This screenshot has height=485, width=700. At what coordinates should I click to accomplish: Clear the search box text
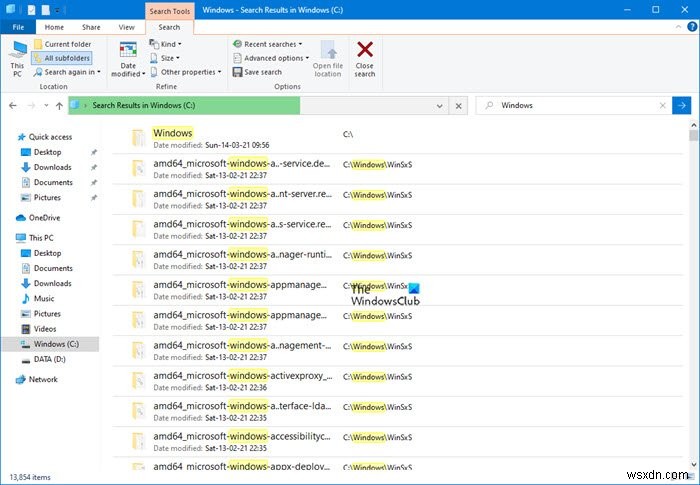pyautogui.click(x=662, y=105)
